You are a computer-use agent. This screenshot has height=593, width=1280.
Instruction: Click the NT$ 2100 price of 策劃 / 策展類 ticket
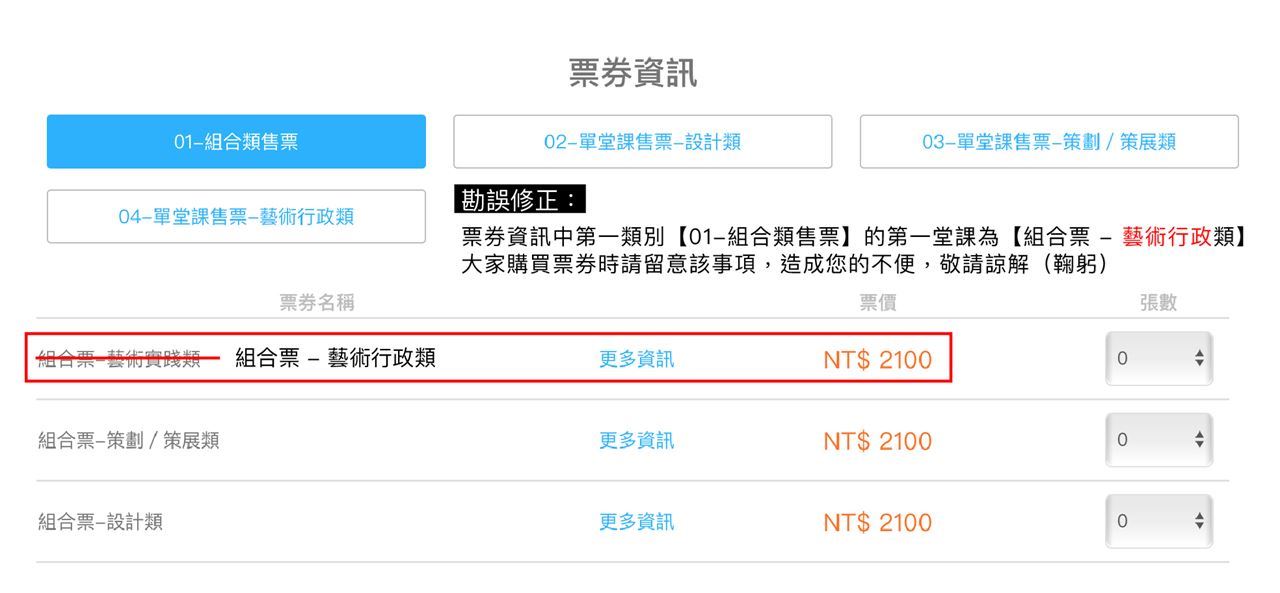pos(877,441)
